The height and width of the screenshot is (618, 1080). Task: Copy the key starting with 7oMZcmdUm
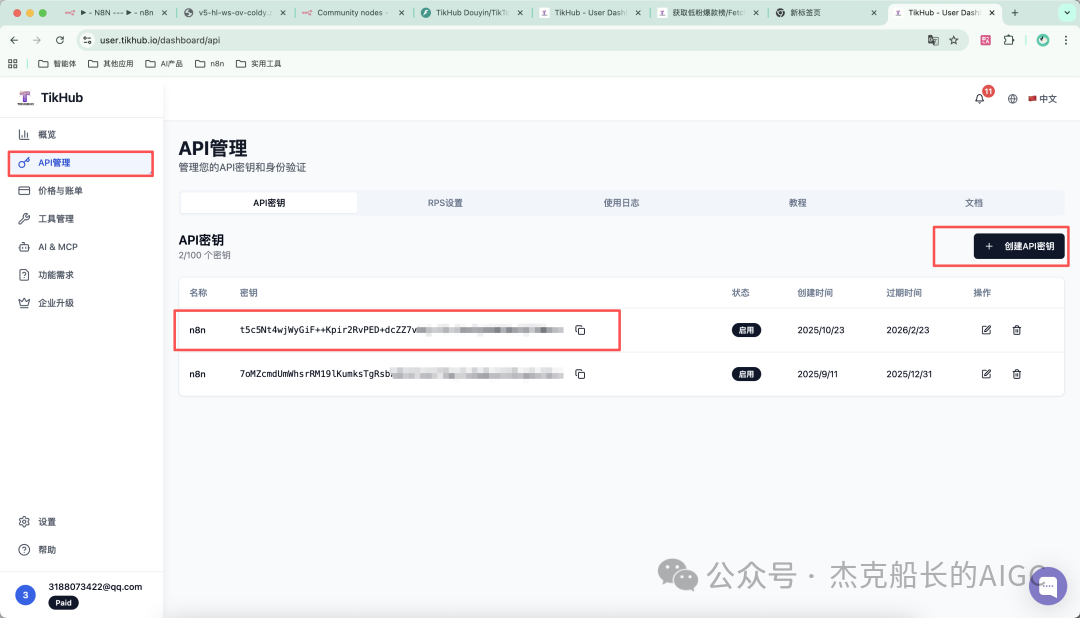(x=580, y=374)
